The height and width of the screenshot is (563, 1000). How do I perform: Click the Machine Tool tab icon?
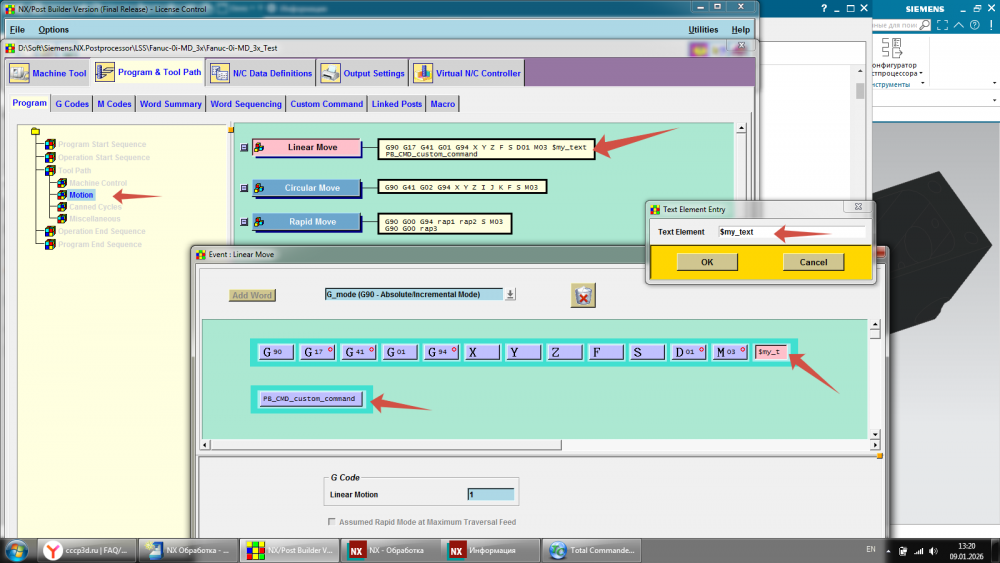tap(19, 73)
